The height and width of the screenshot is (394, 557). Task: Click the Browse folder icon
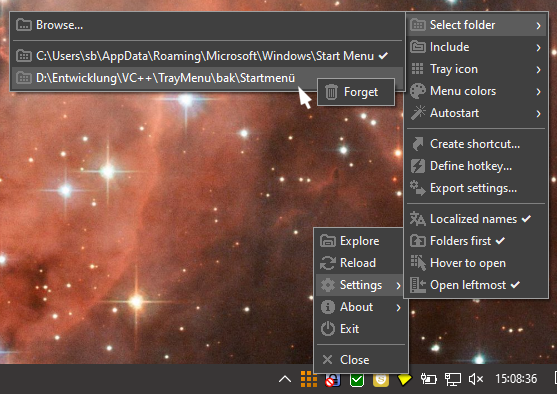point(24,25)
